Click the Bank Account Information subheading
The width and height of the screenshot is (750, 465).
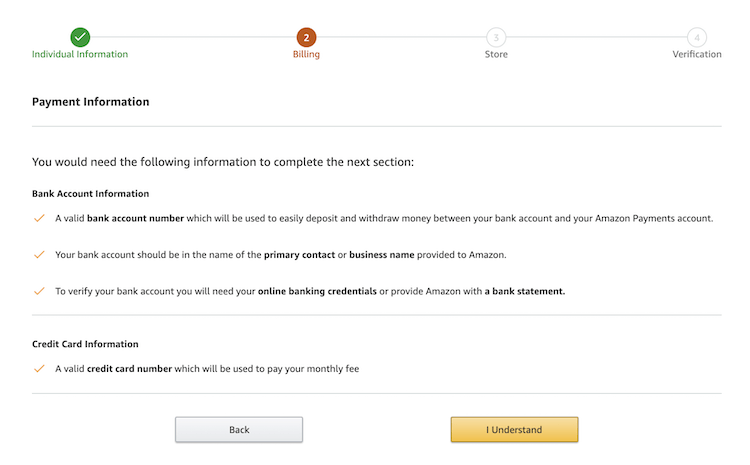pos(90,194)
